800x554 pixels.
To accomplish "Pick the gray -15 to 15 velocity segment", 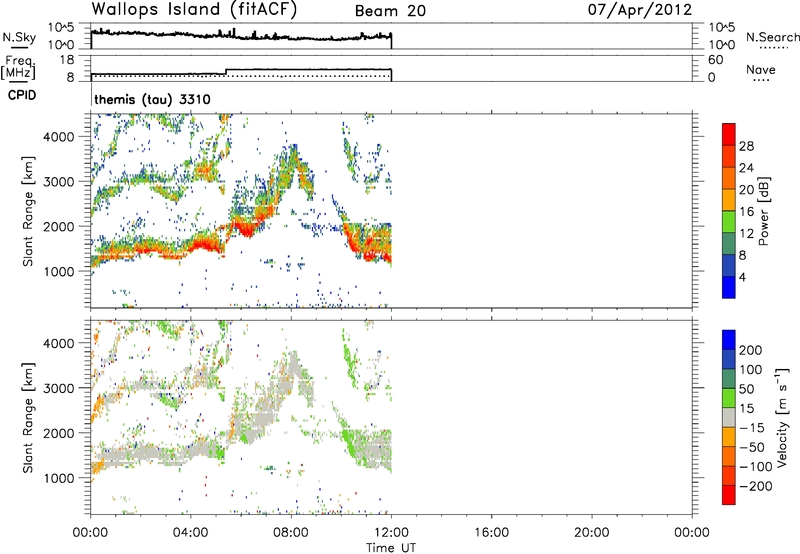I will (x=729, y=417).
